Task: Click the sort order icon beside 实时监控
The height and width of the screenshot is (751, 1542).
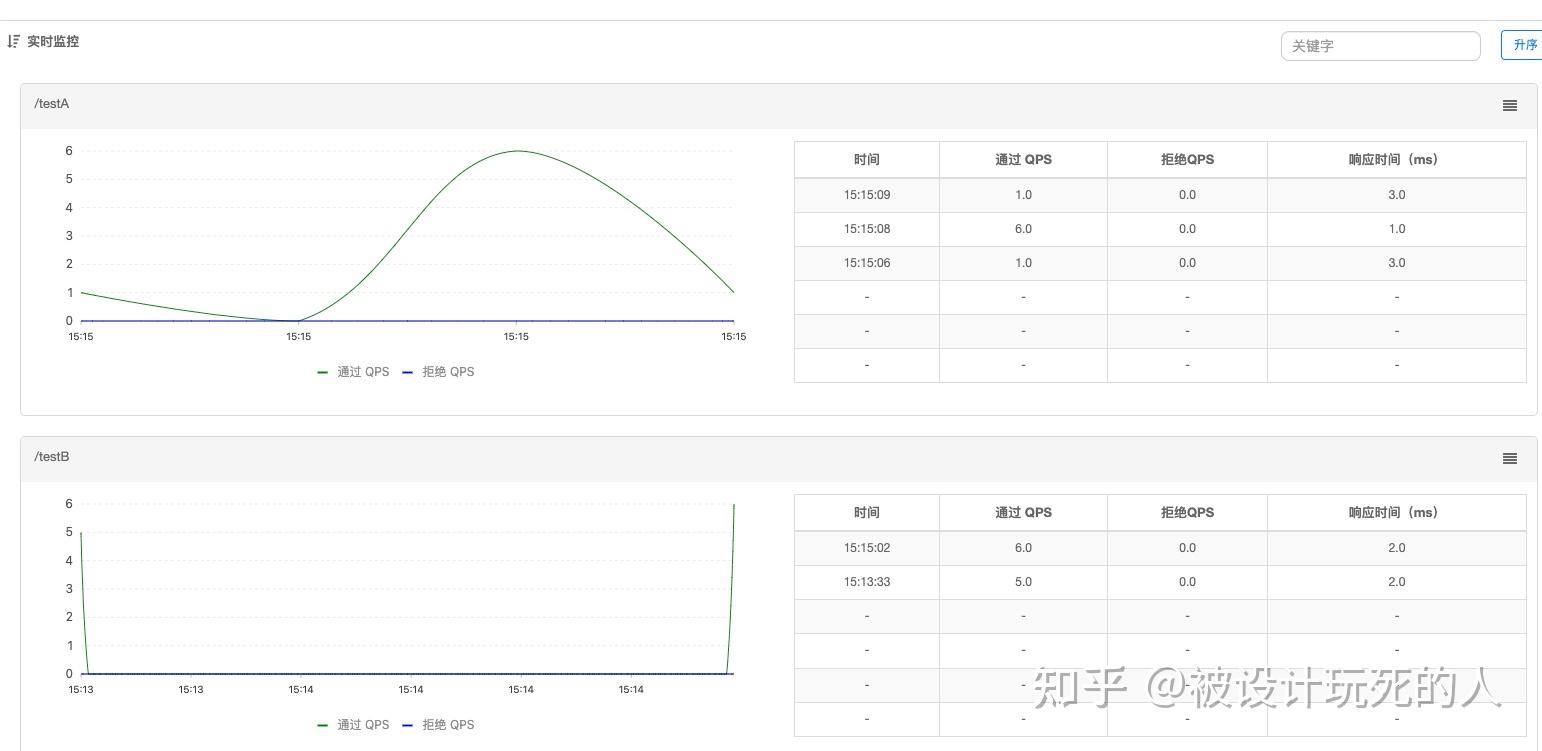Action: 13,41
